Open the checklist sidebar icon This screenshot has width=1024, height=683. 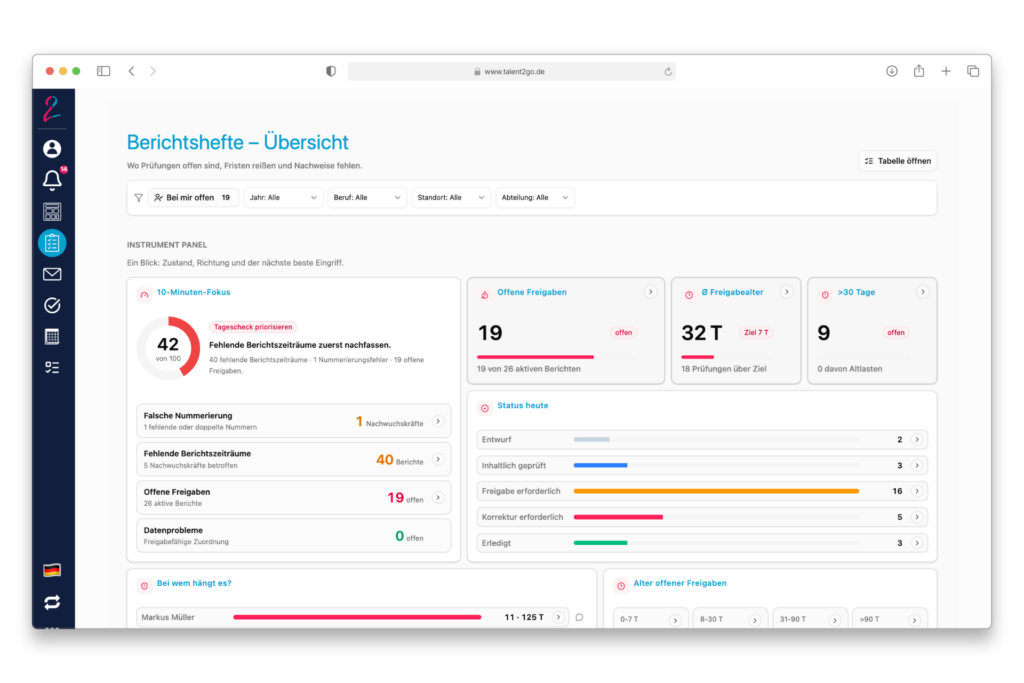point(52,368)
